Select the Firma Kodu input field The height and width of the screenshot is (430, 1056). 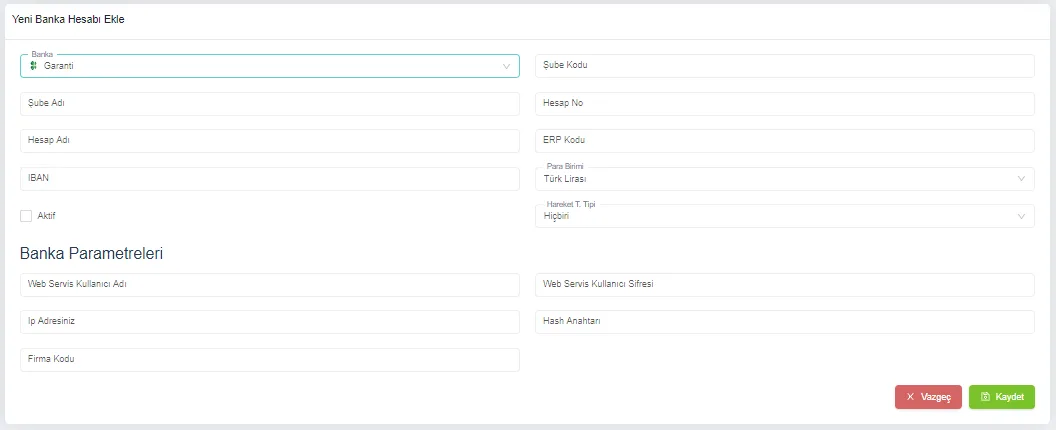point(269,359)
